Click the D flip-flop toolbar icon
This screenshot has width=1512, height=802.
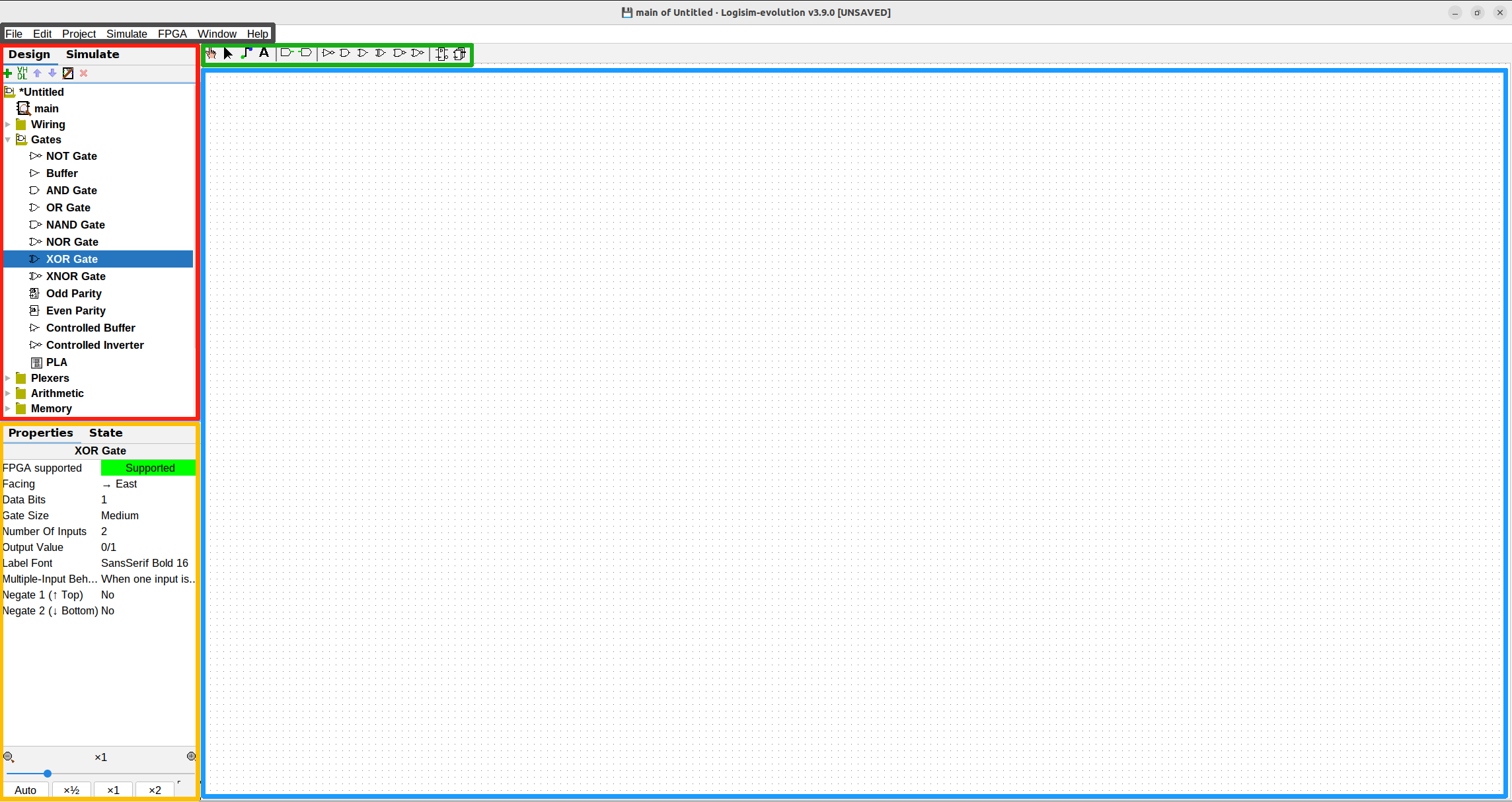pyautogui.click(x=441, y=54)
